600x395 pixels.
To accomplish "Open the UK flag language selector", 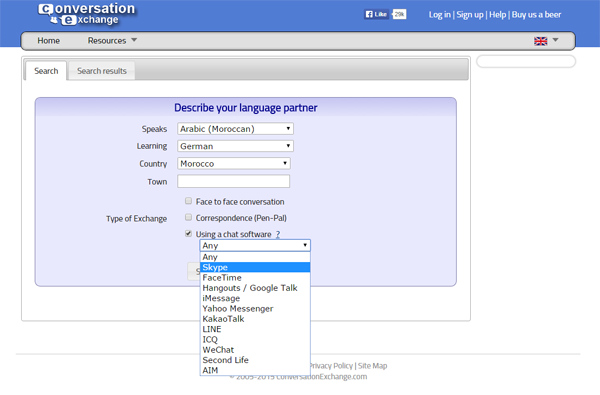I will click(540, 41).
